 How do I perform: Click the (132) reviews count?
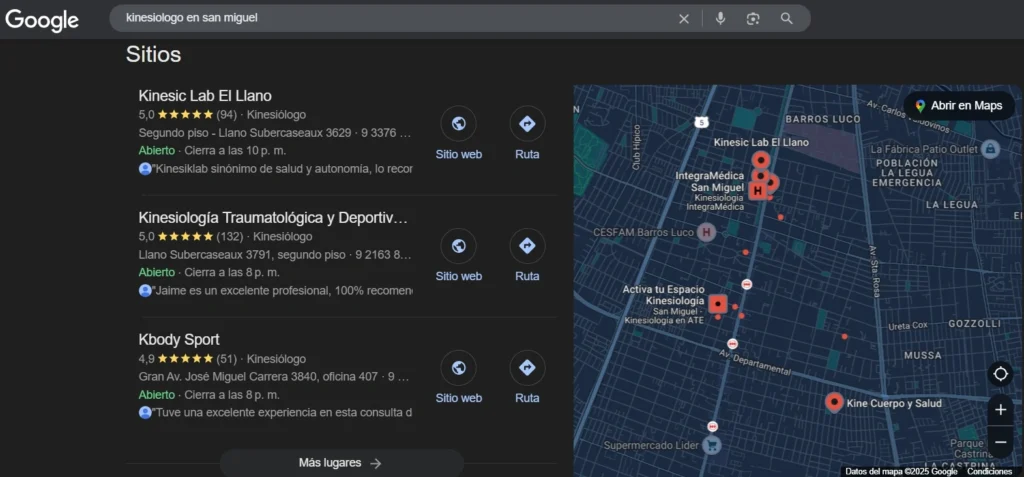229,237
